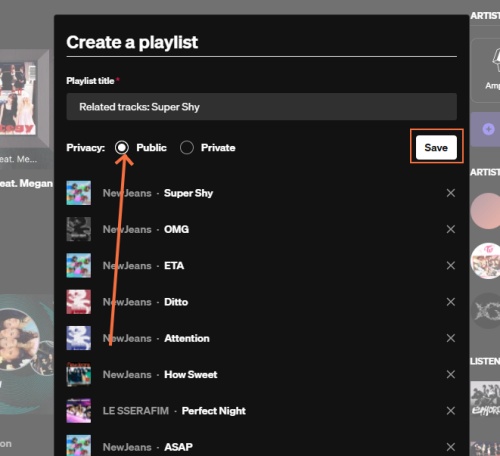Click the ETA track title
The image size is (500, 456).
click(174, 266)
